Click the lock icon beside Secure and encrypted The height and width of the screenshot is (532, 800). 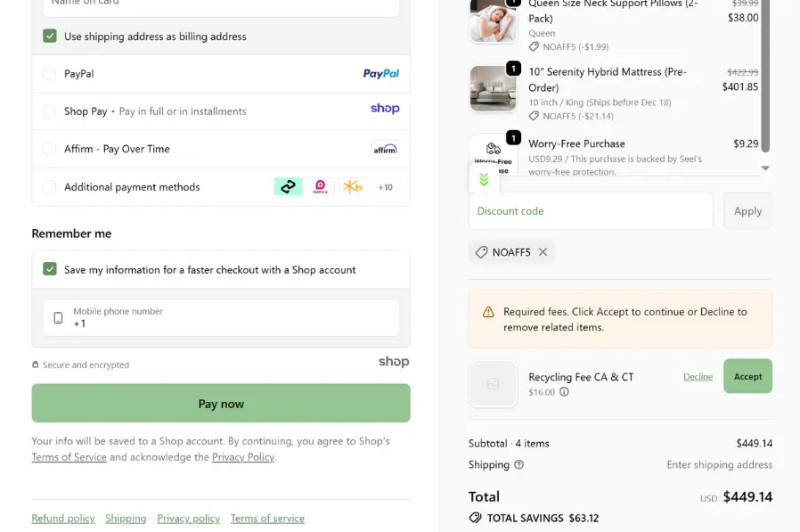point(35,365)
